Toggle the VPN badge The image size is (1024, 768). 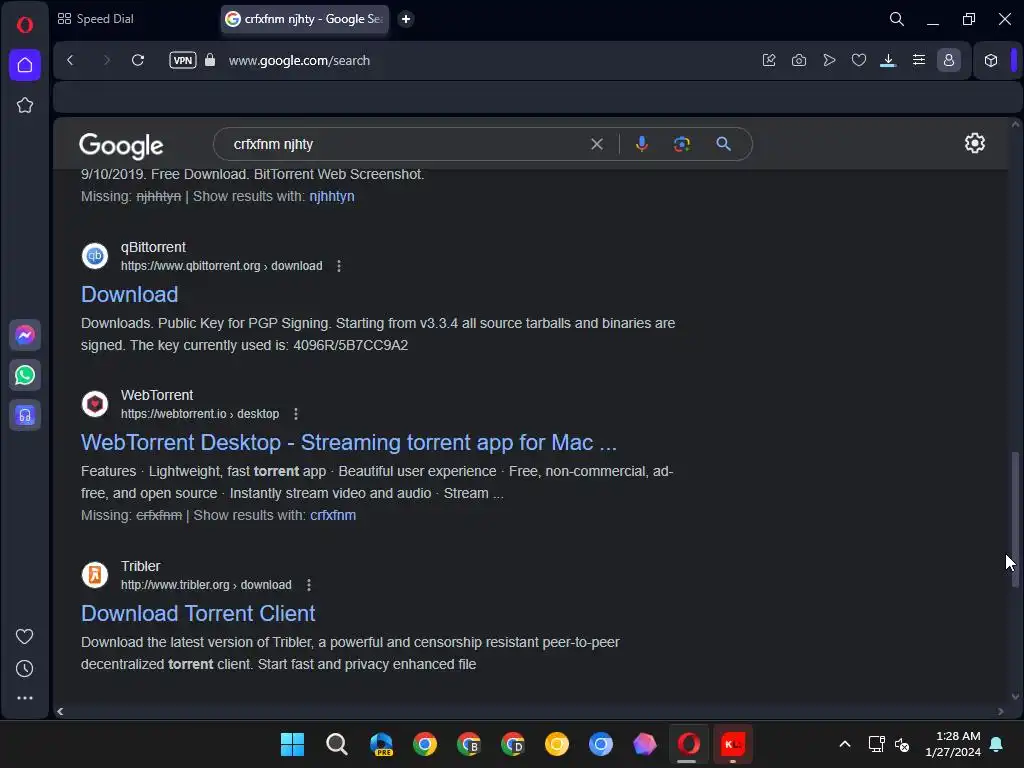pyautogui.click(x=183, y=60)
